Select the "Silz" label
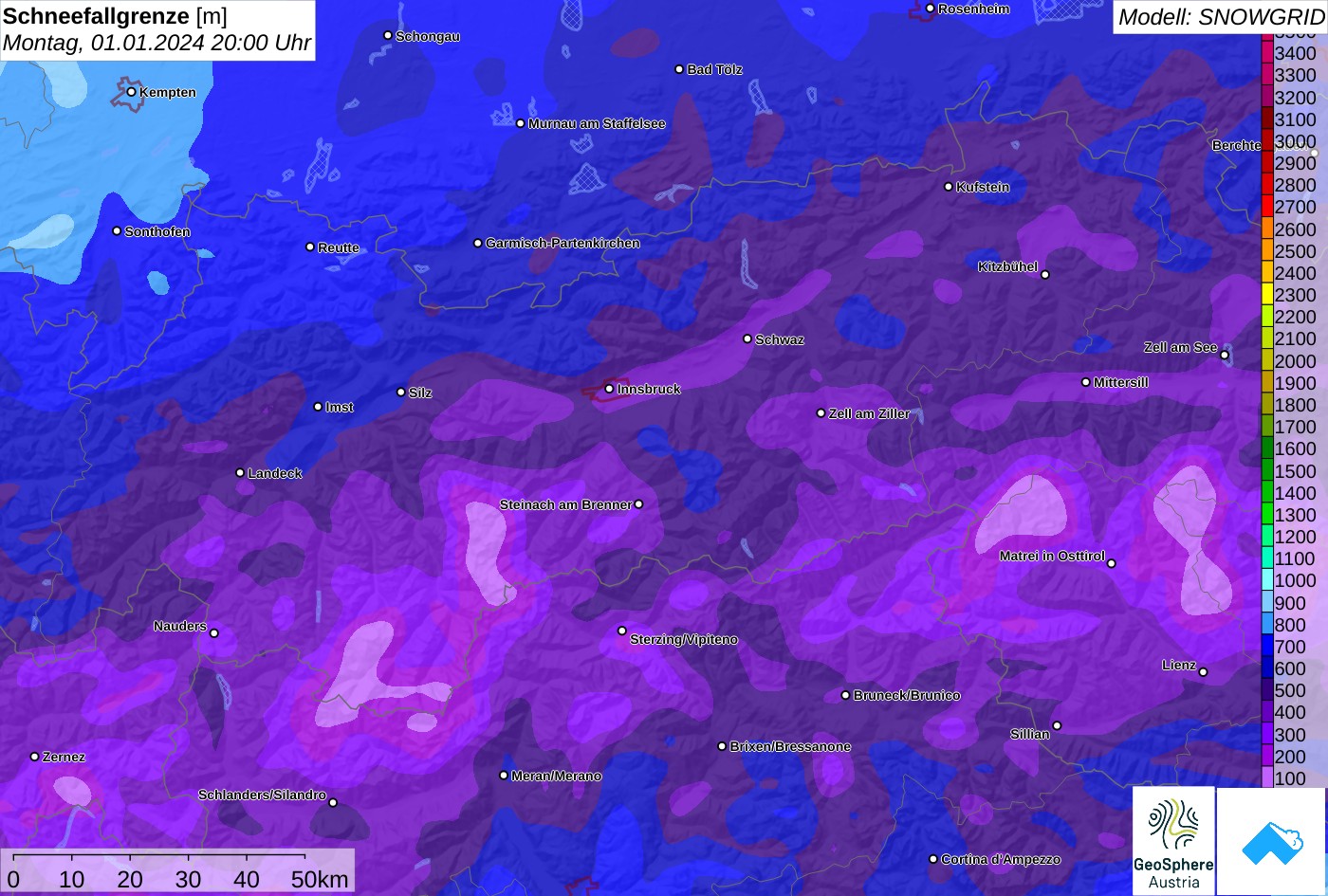The image size is (1328, 896). coord(420,393)
